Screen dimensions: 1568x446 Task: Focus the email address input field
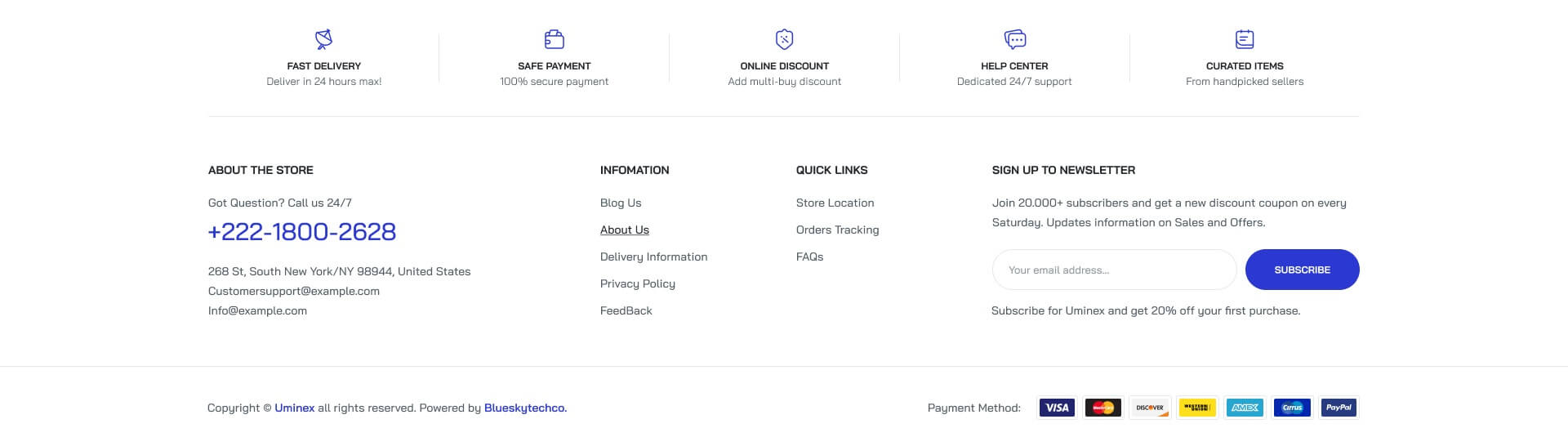tap(1115, 270)
